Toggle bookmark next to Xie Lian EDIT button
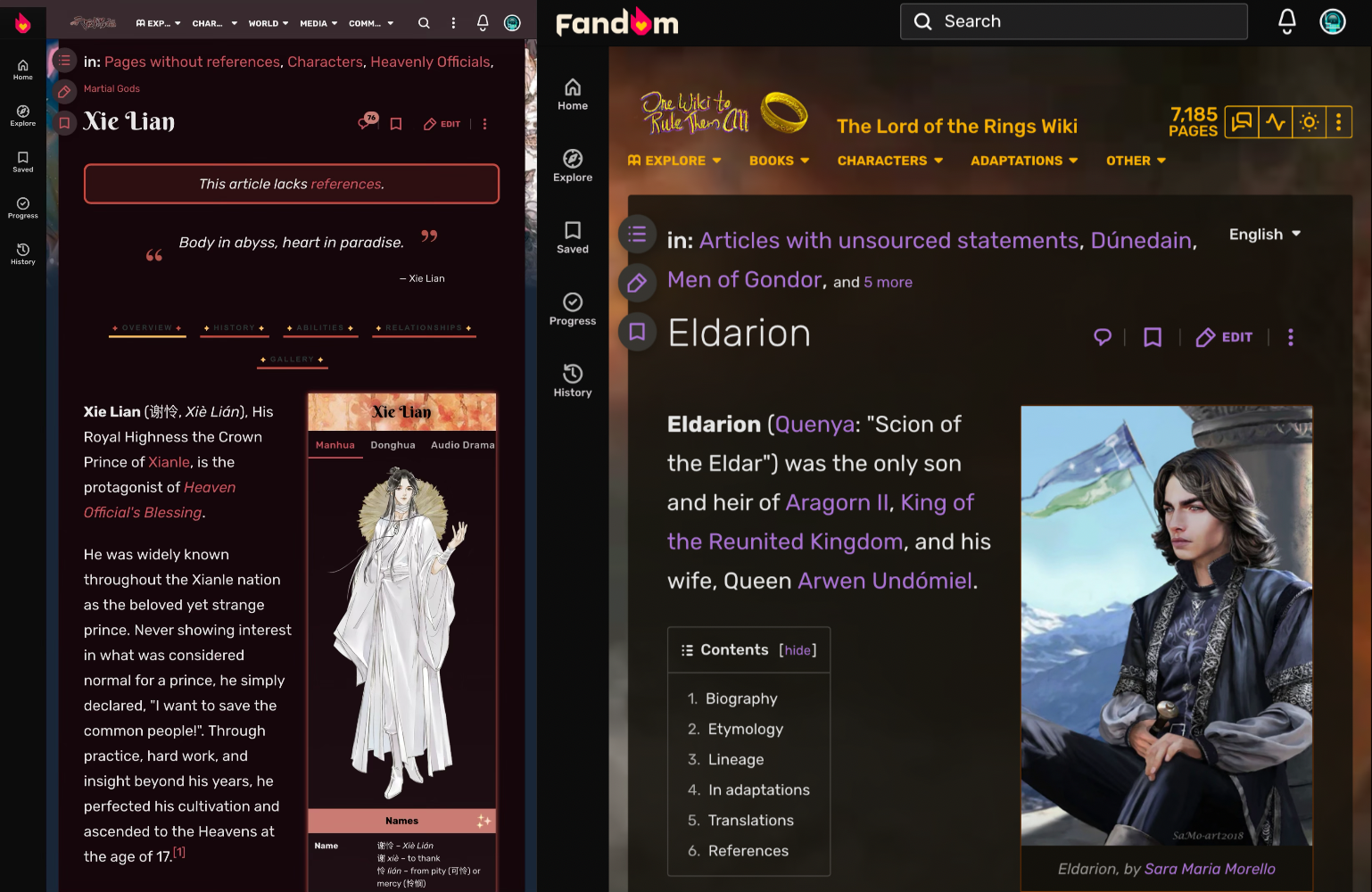The height and width of the screenshot is (892, 1372). pos(396,124)
